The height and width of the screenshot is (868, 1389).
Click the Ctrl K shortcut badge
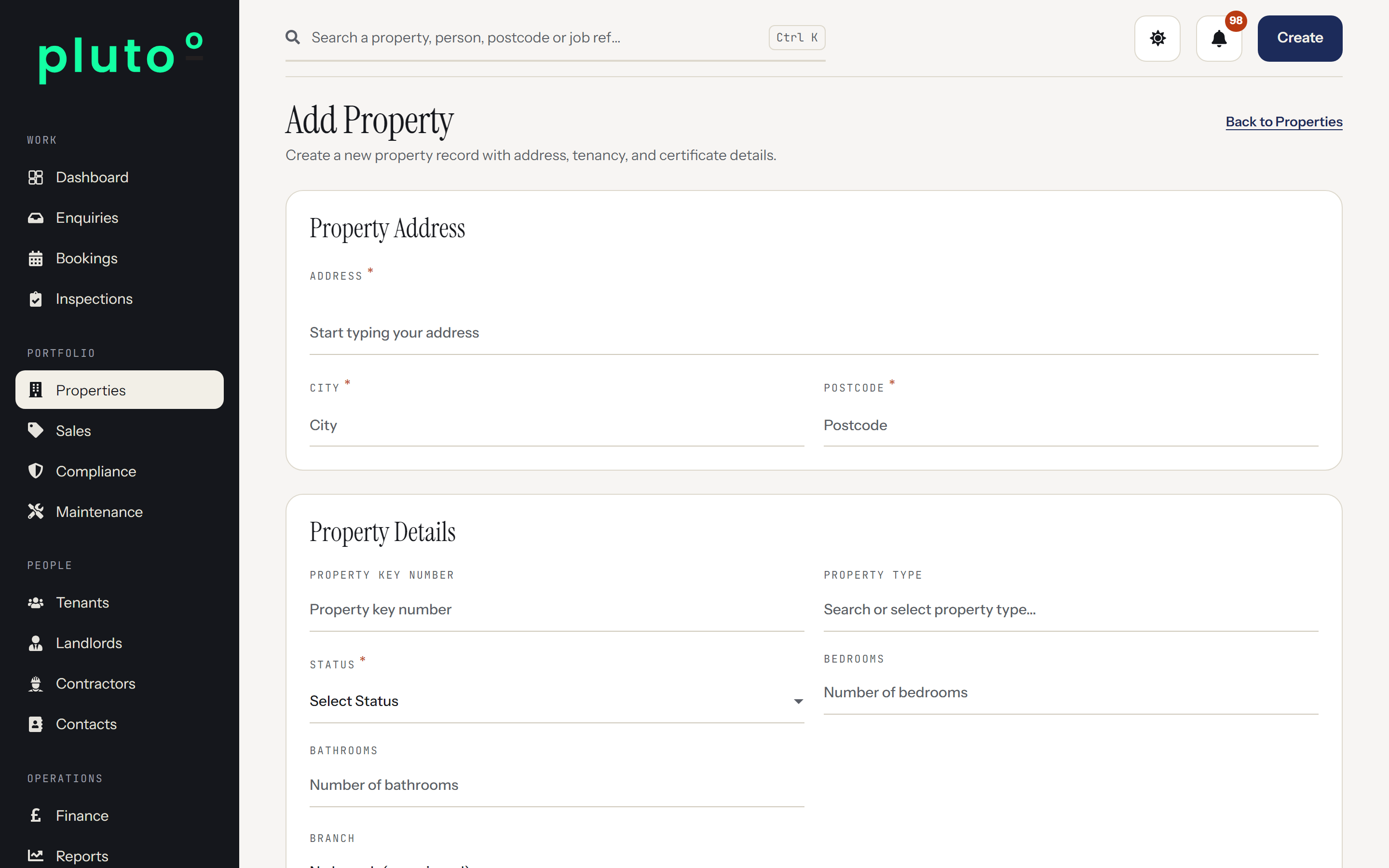[x=797, y=37]
